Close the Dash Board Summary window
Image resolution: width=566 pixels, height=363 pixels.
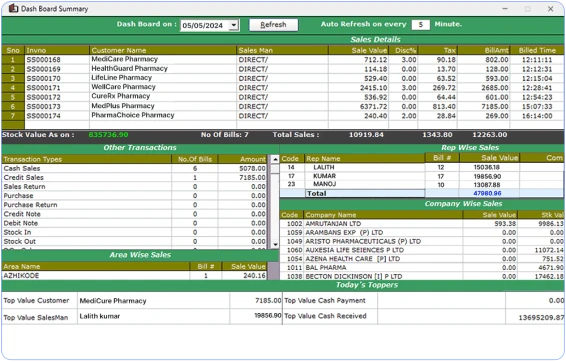click(550, 9)
